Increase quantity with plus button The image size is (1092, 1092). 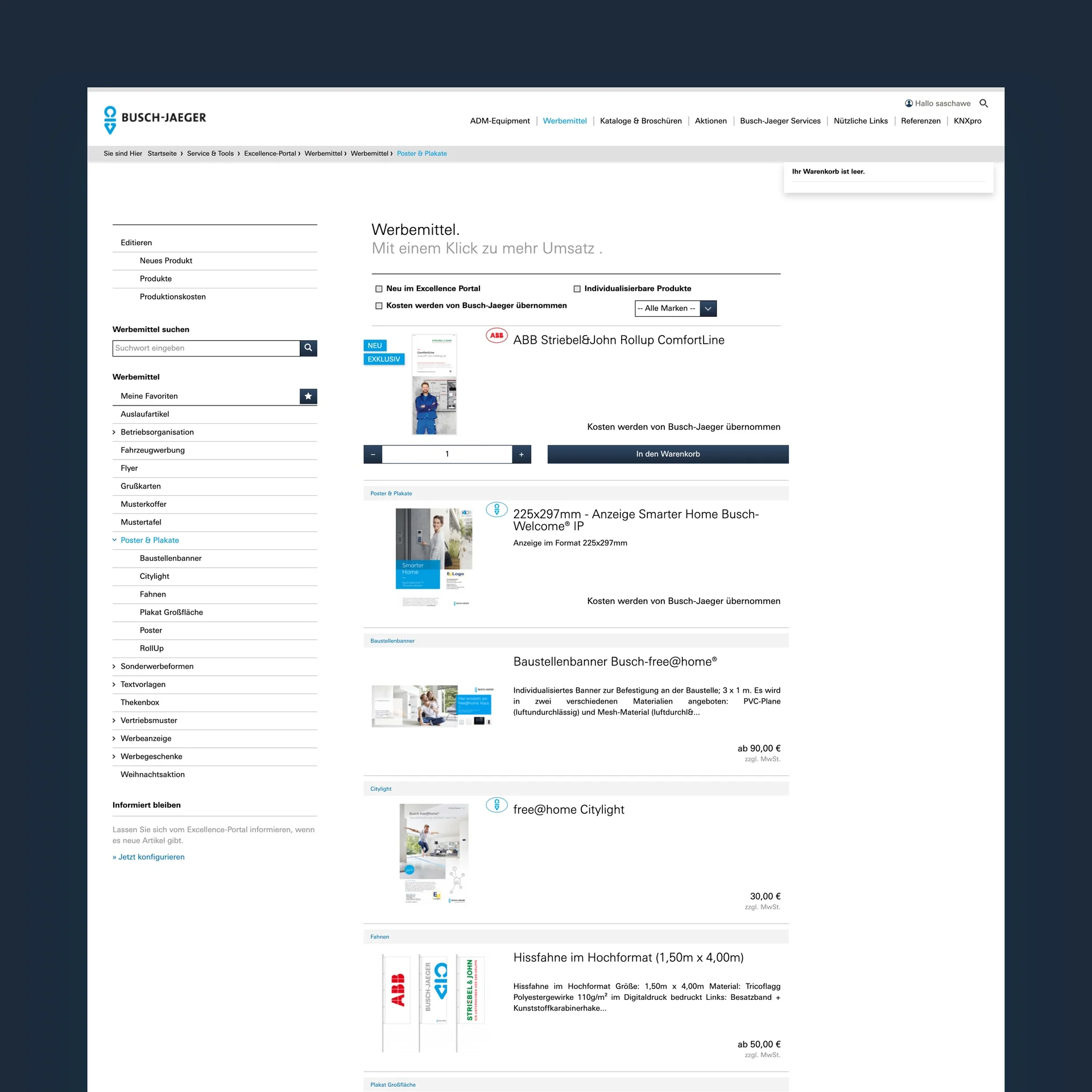522,454
